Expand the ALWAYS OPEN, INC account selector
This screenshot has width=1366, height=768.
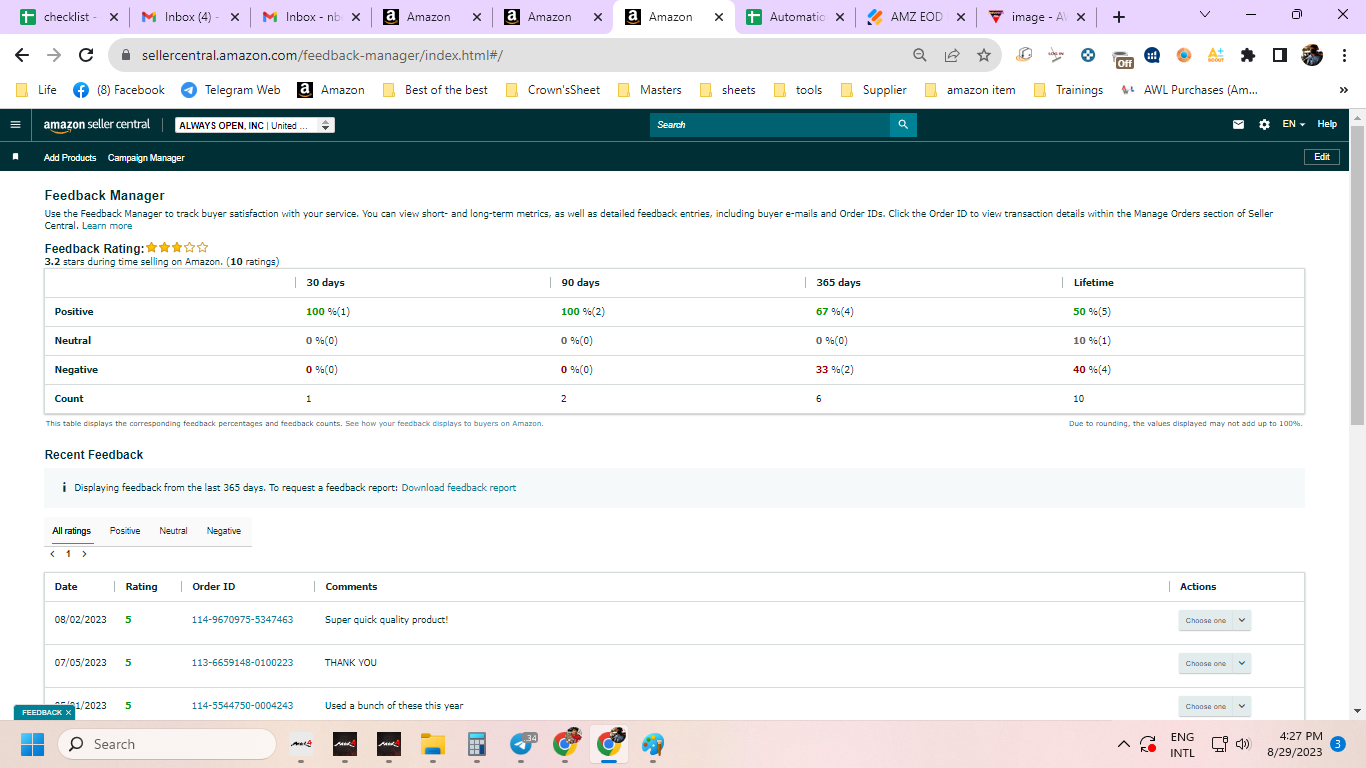(254, 125)
